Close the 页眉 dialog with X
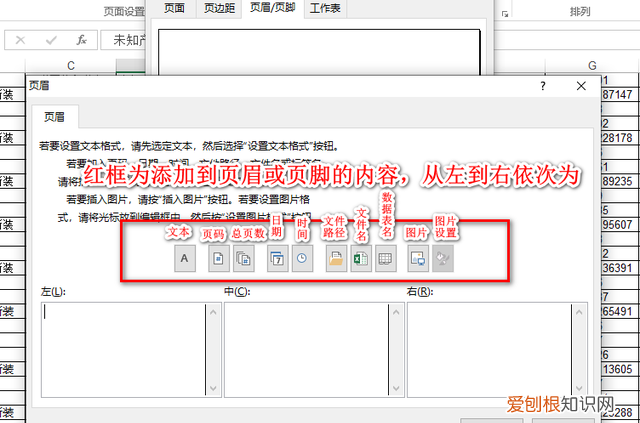The width and height of the screenshot is (640, 423). (581, 86)
